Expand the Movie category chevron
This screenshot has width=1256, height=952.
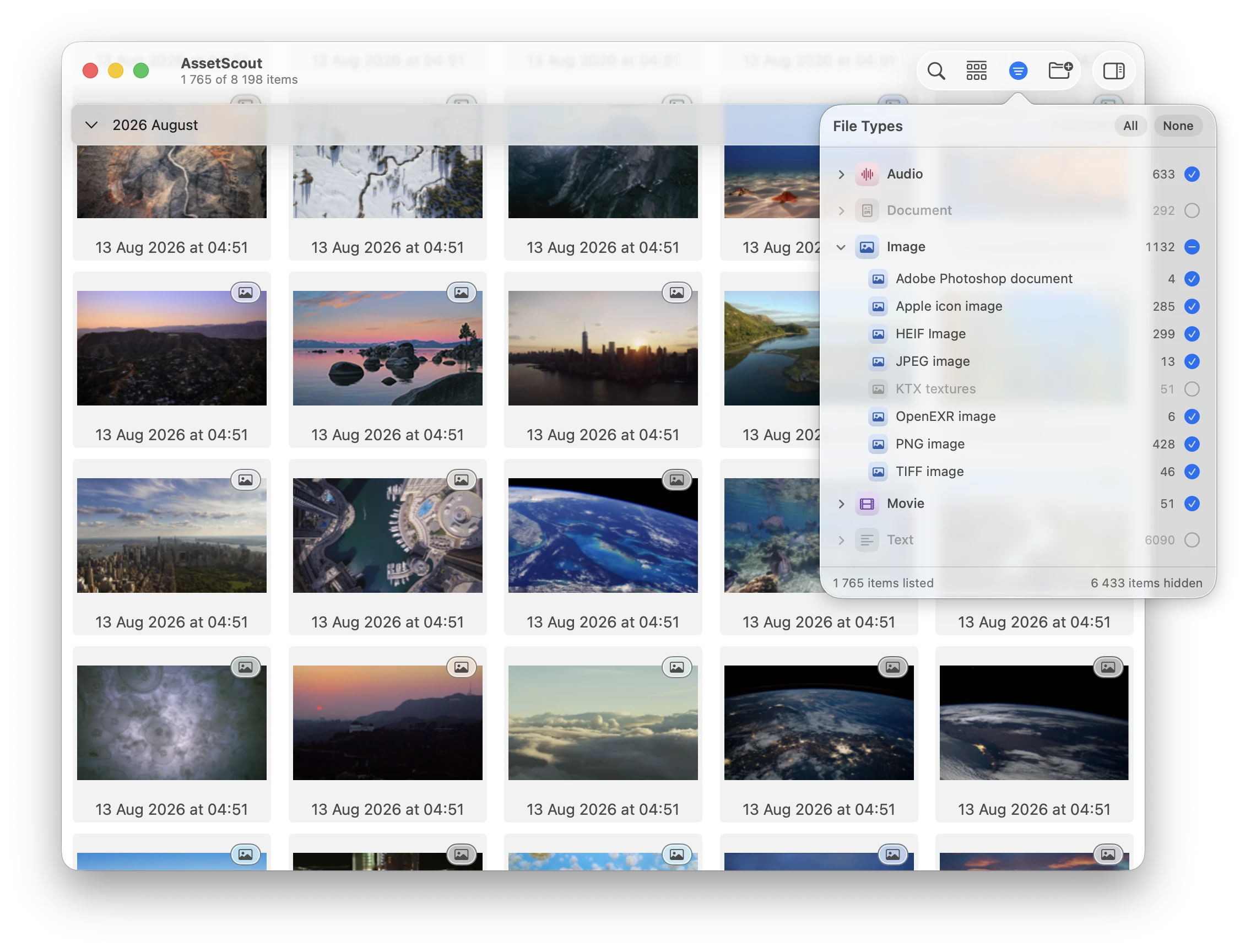841,504
